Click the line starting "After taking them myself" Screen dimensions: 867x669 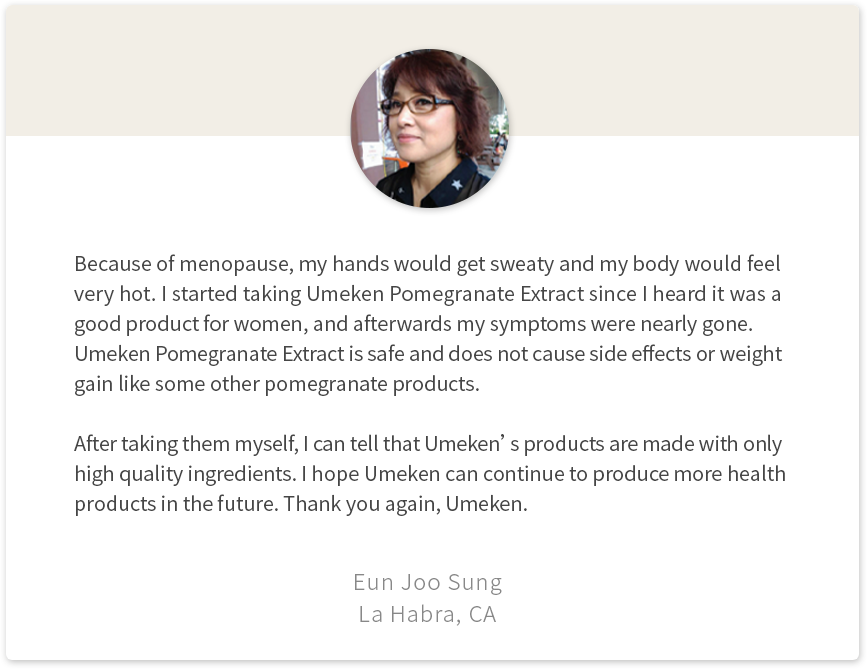click(x=427, y=444)
